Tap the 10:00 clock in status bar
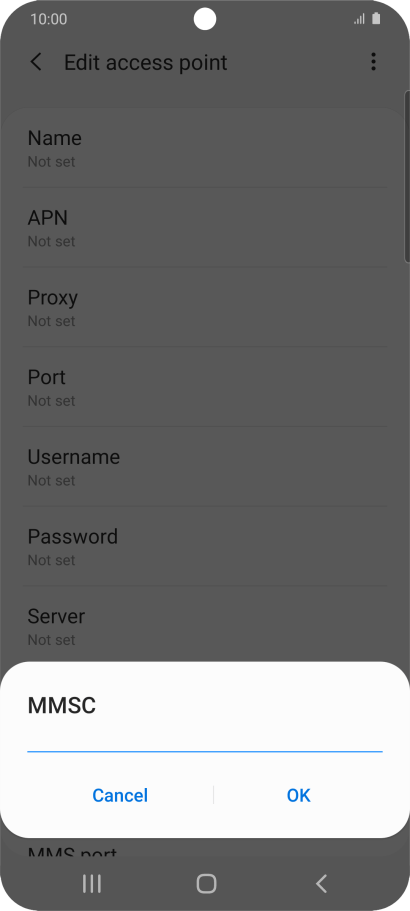This screenshot has width=410, height=911. (49, 19)
